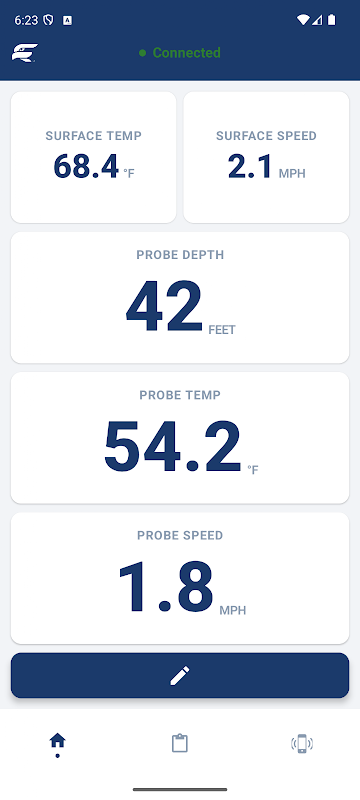Tap the 1.8 MPH probe speed value
The height and width of the screenshot is (800, 360).
[x=182, y=588]
